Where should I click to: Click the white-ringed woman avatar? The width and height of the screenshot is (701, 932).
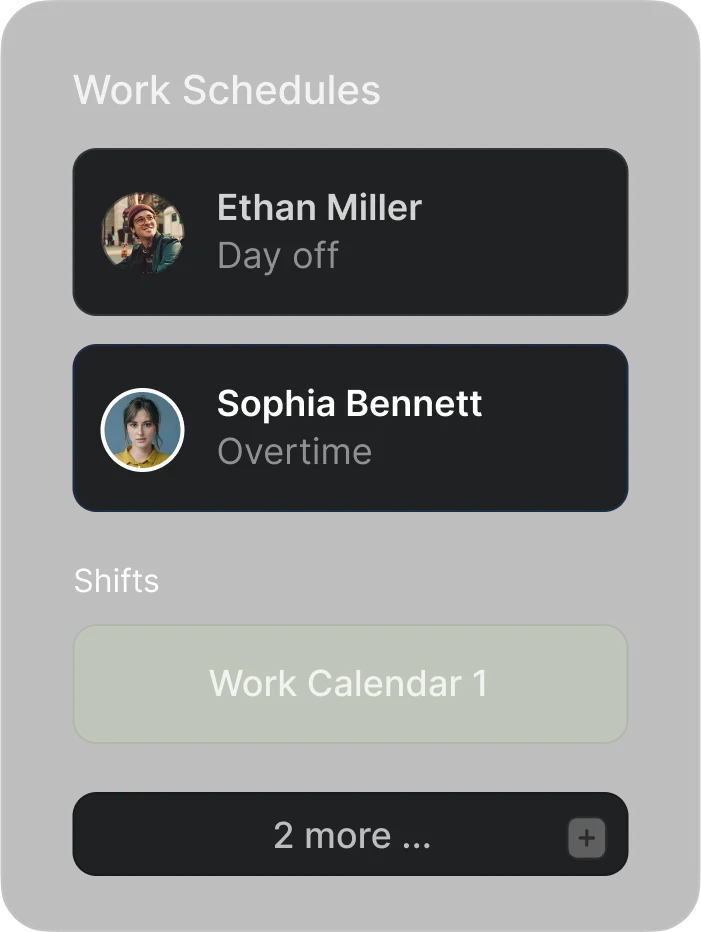click(x=143, y=430)
